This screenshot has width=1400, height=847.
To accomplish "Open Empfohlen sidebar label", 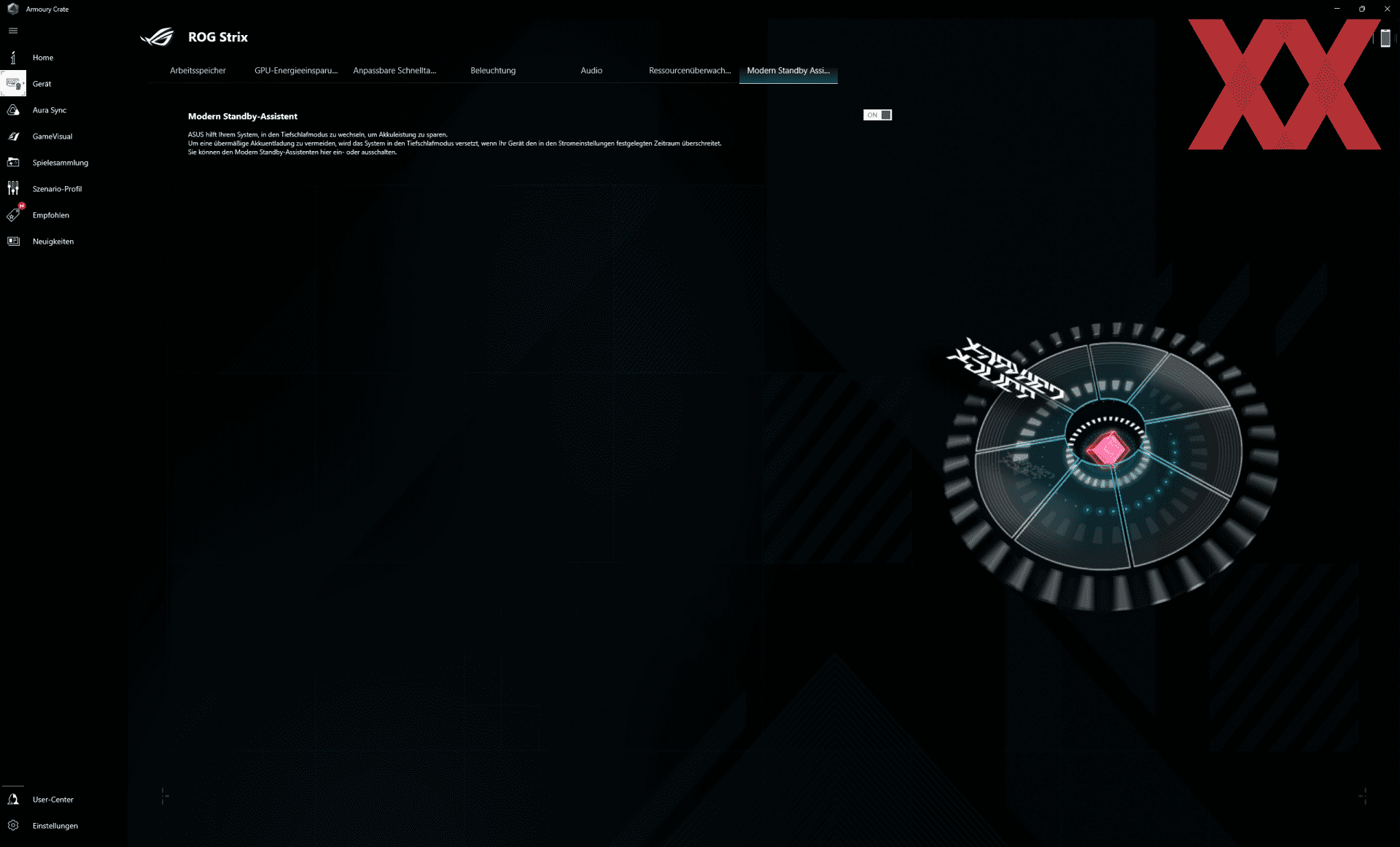I will [51, 215].
